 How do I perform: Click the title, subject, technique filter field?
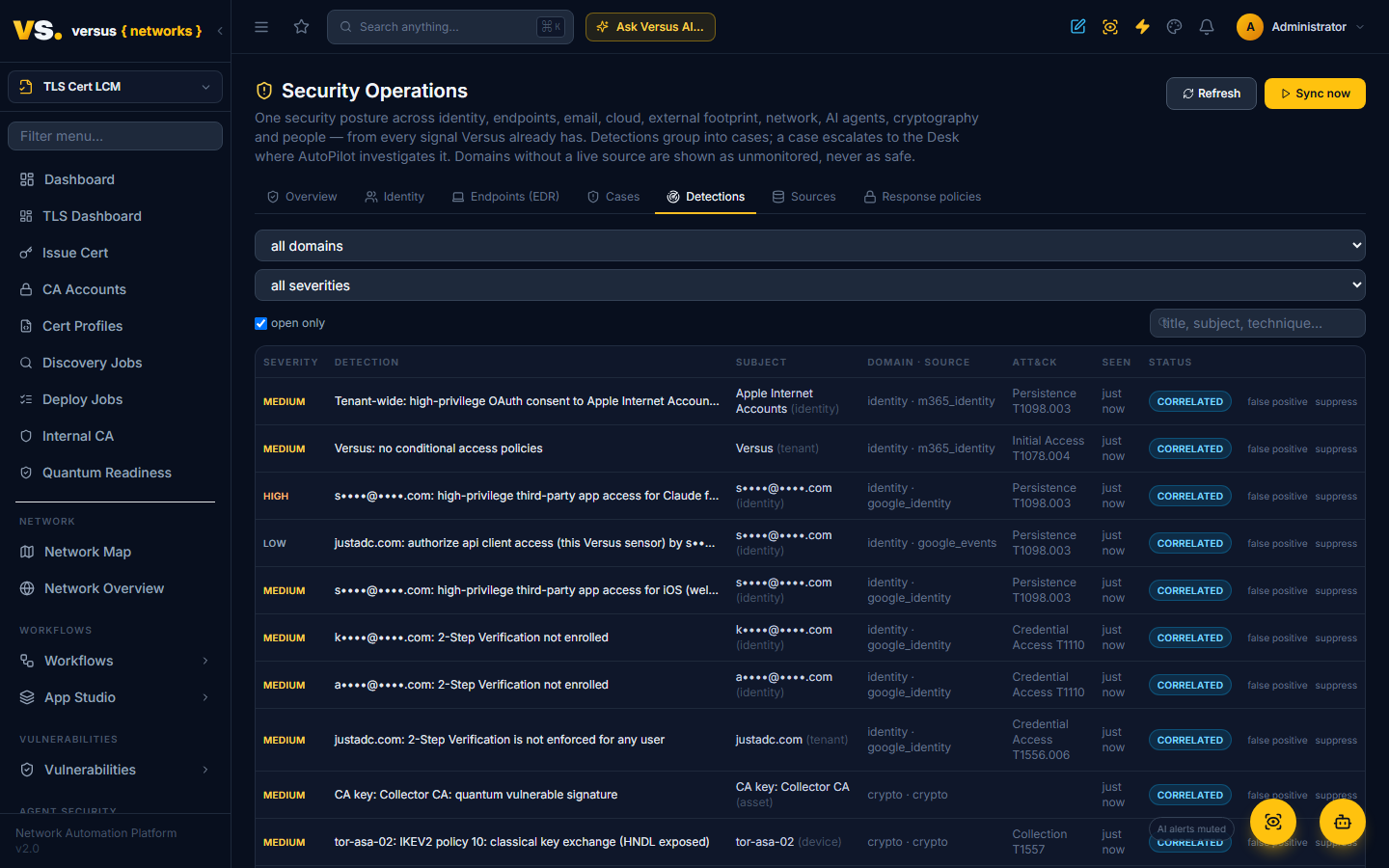1258,323
